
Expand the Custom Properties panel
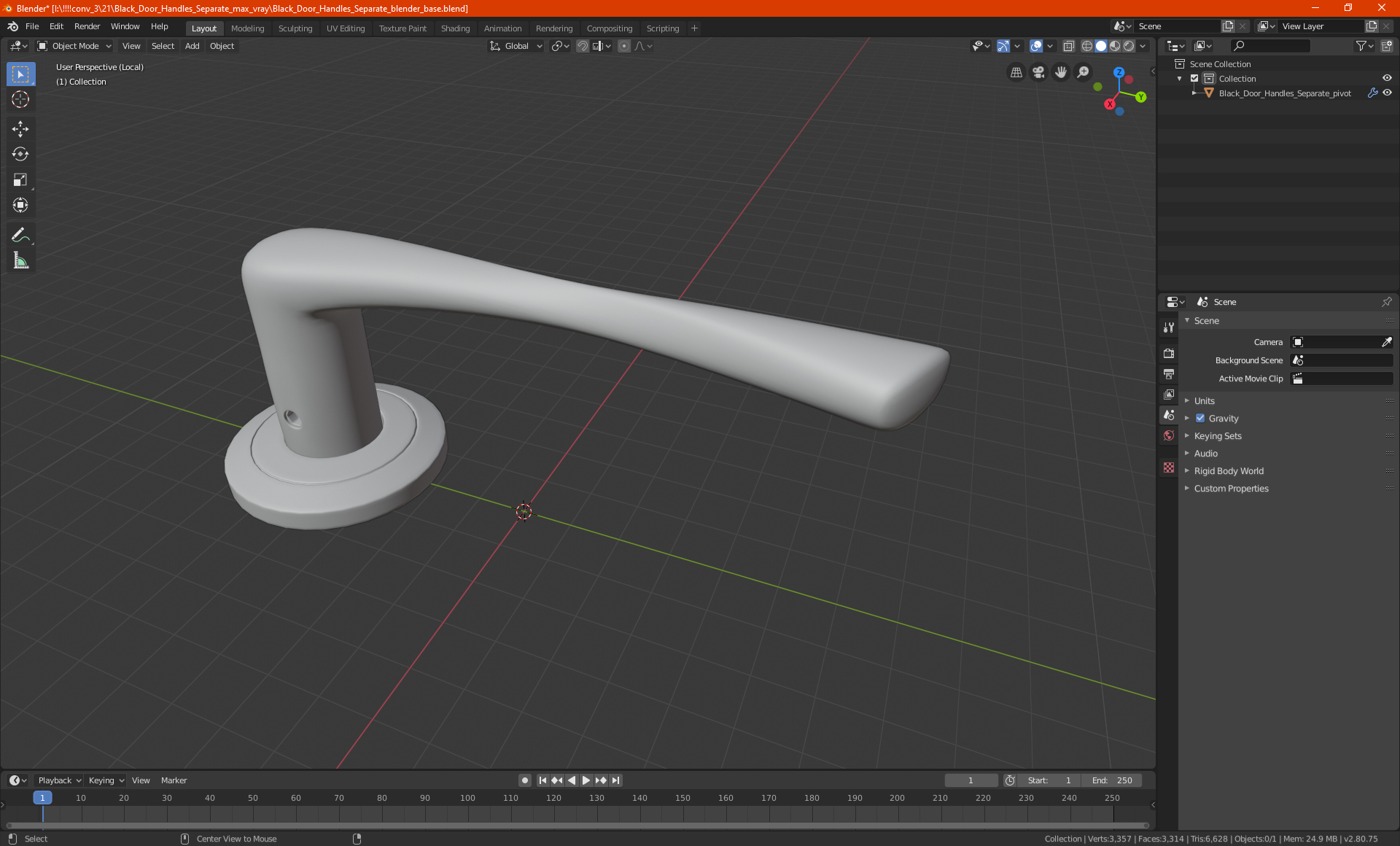click(x=1231, y=489)
